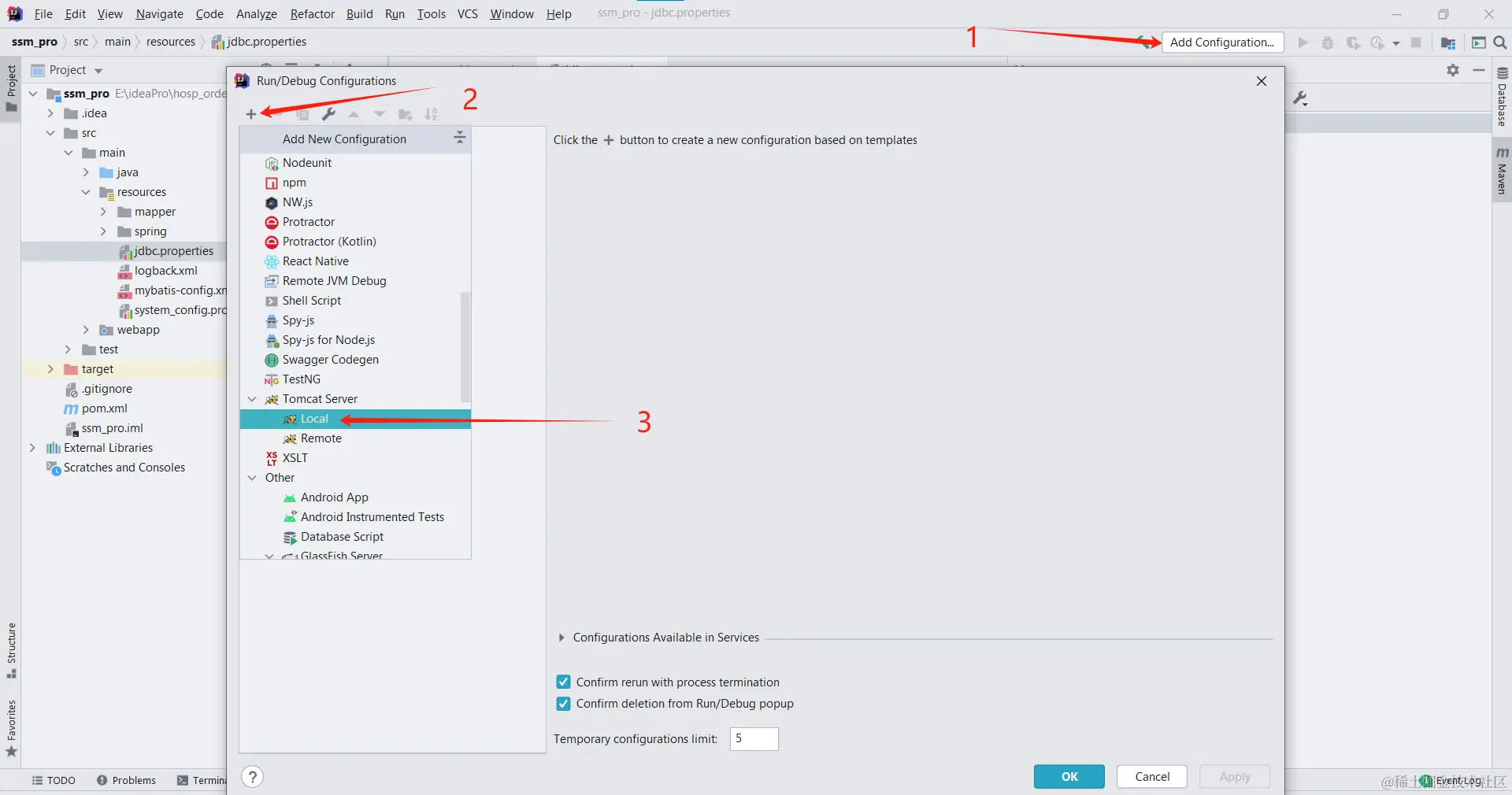
Task: Click the Temporary configurations limit field
Action: [x=754, y=739]
